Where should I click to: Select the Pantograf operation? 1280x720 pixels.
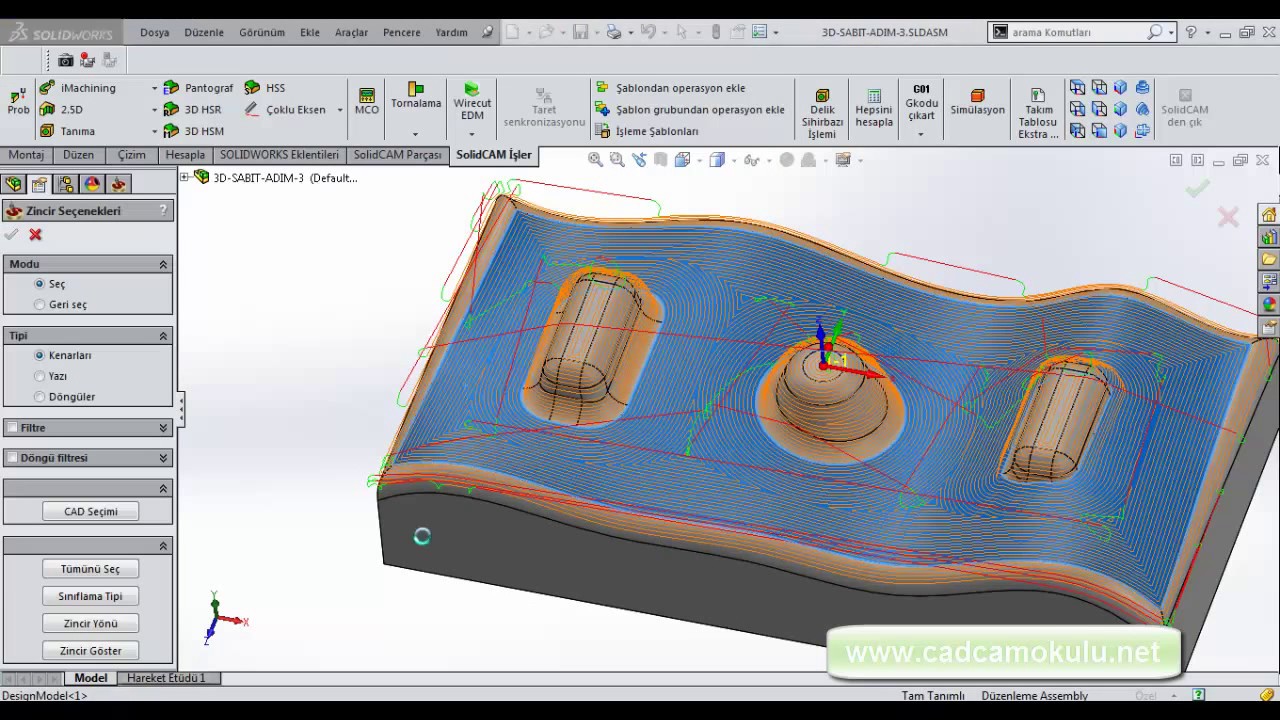198,88
